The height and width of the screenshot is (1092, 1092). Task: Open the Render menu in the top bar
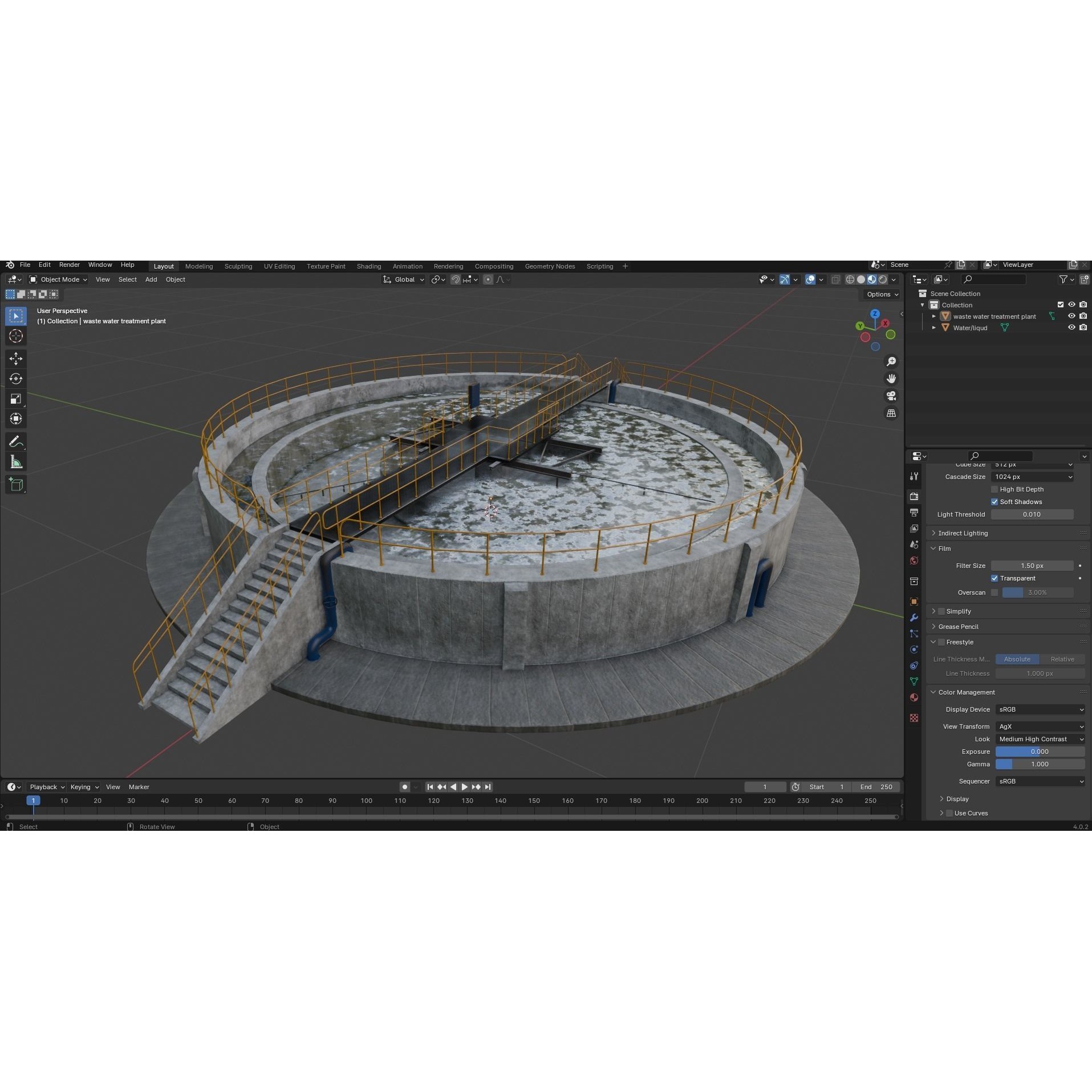click(x=70, y=265)
